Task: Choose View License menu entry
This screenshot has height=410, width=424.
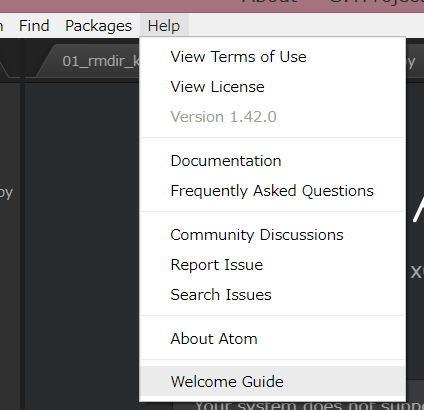Action: click(x=272, y=87)
